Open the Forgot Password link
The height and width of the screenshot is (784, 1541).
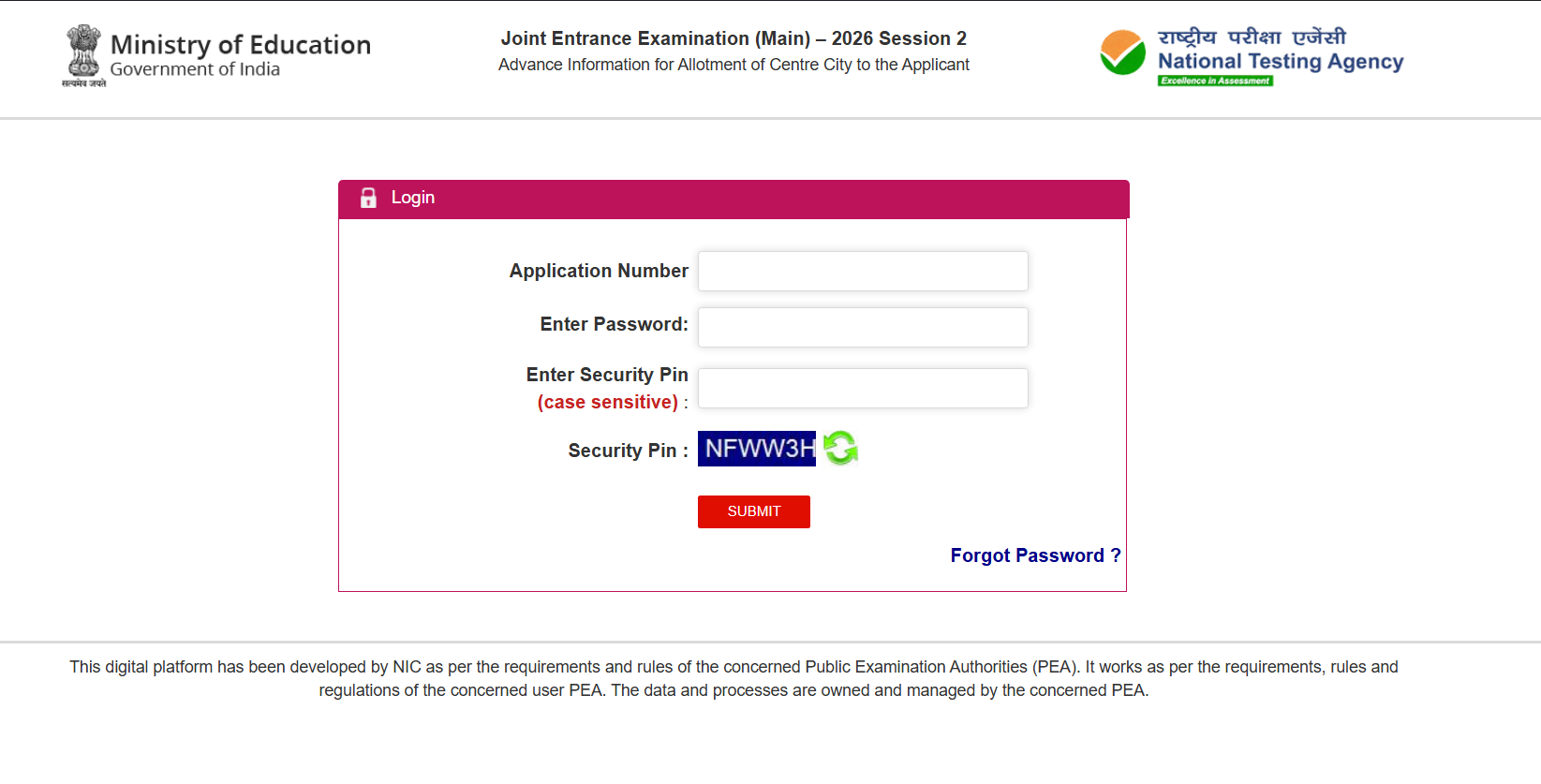1034,555
